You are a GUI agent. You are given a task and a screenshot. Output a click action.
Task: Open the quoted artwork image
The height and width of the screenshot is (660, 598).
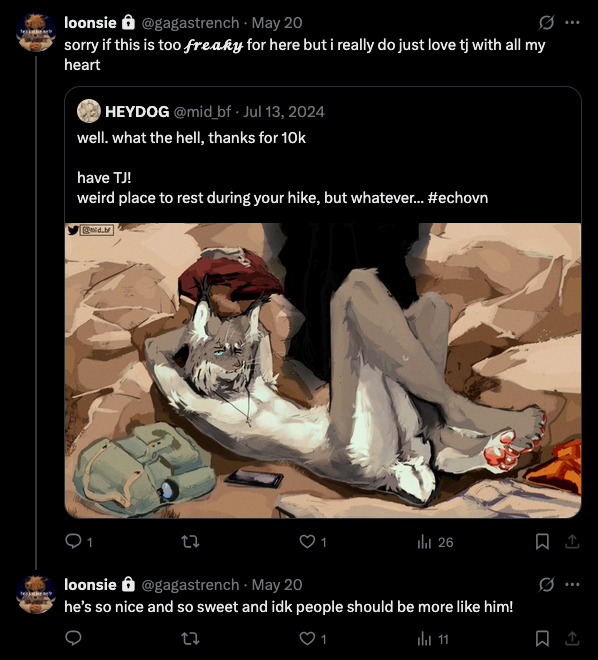323,370
